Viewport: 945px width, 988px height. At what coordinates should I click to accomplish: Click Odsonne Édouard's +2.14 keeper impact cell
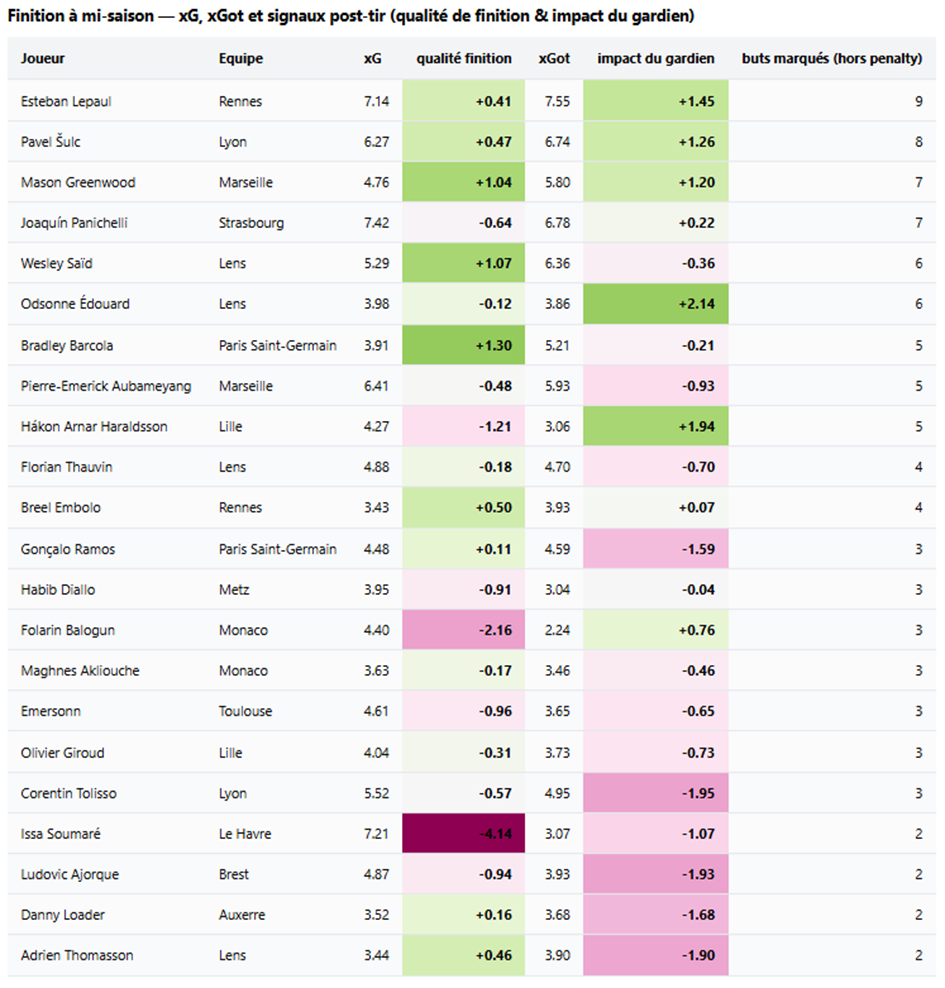pyautogui.click(x=656, y=304)
